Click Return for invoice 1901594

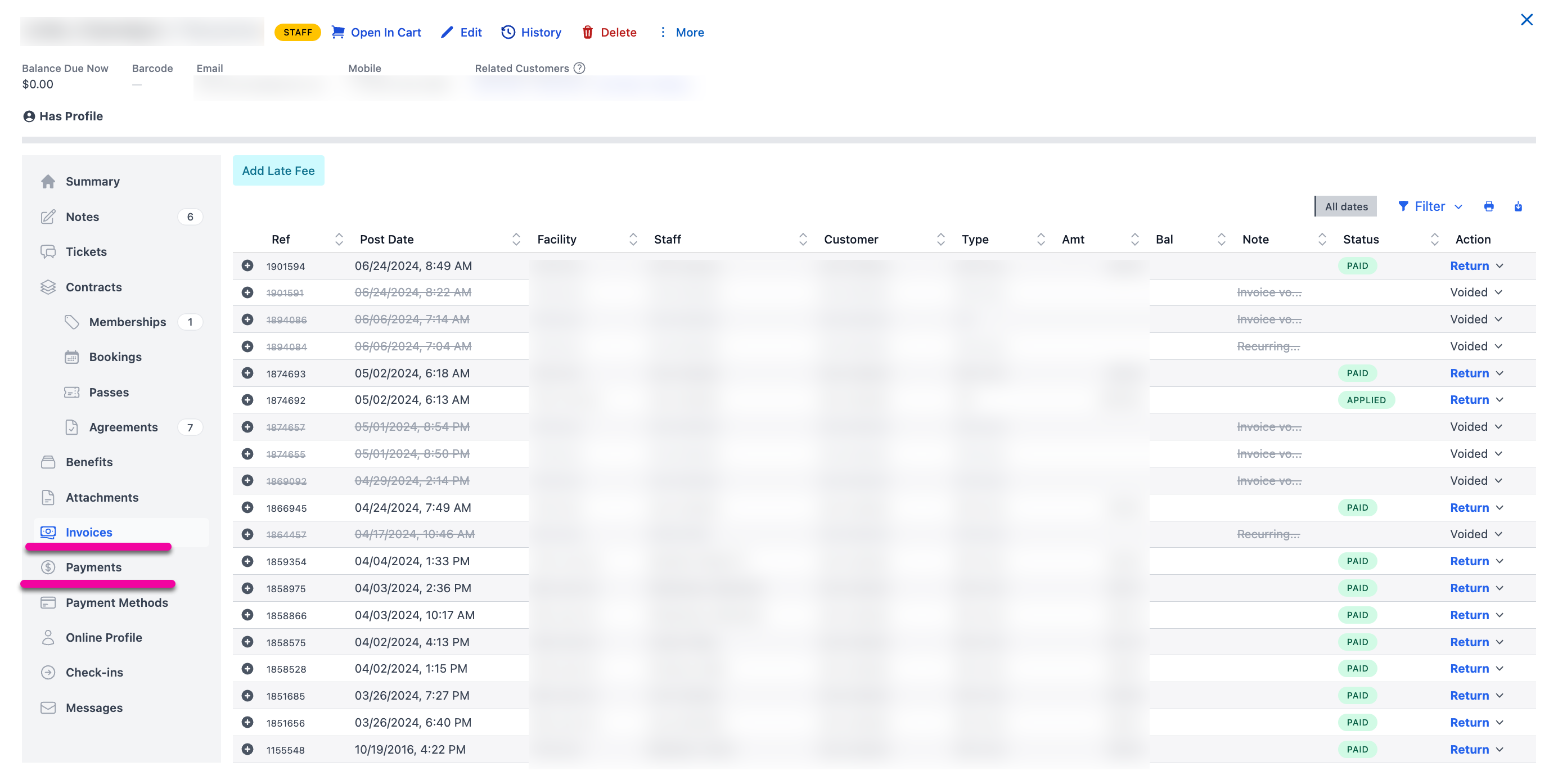tap(1469, 266)
